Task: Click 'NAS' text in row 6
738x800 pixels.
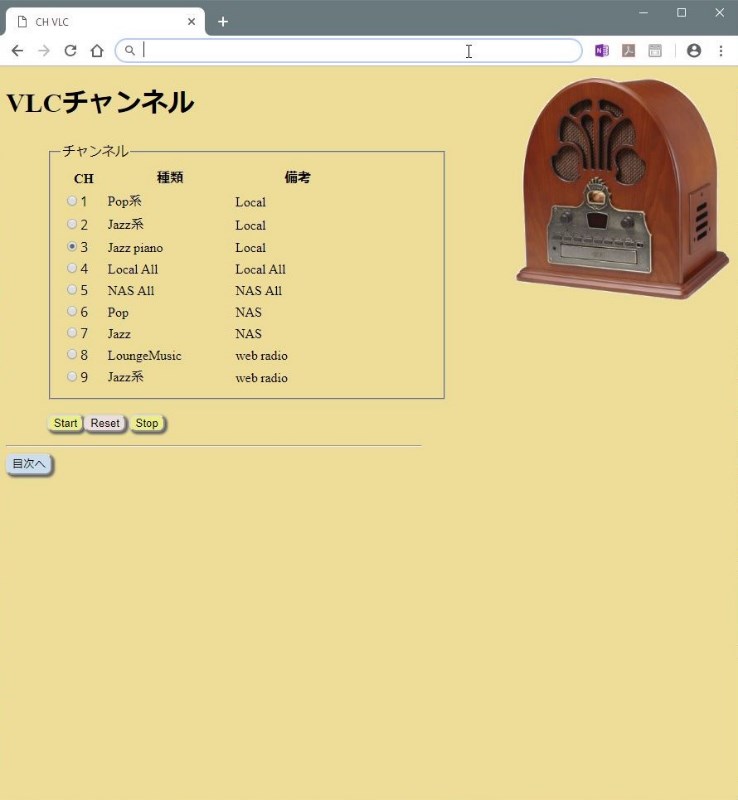Action: coord(248,312)
